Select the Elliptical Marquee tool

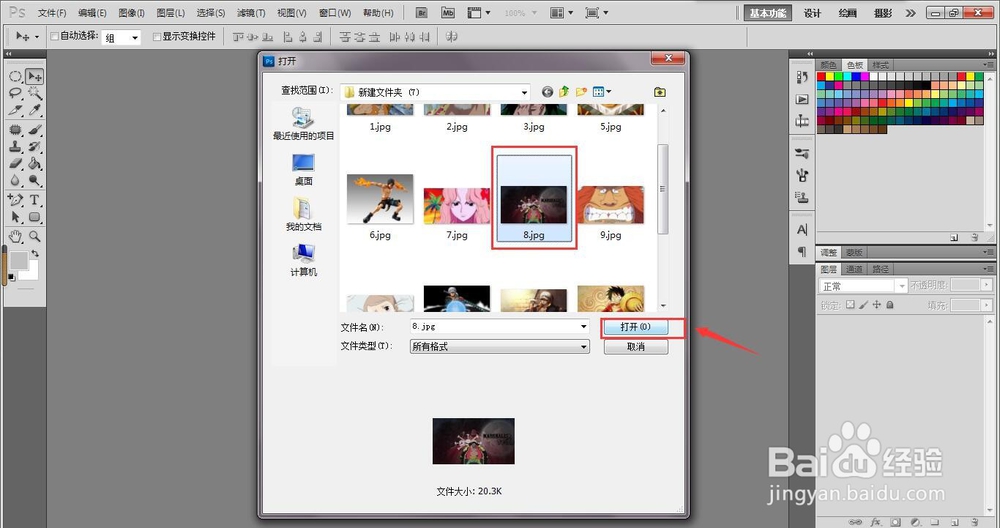15,77
